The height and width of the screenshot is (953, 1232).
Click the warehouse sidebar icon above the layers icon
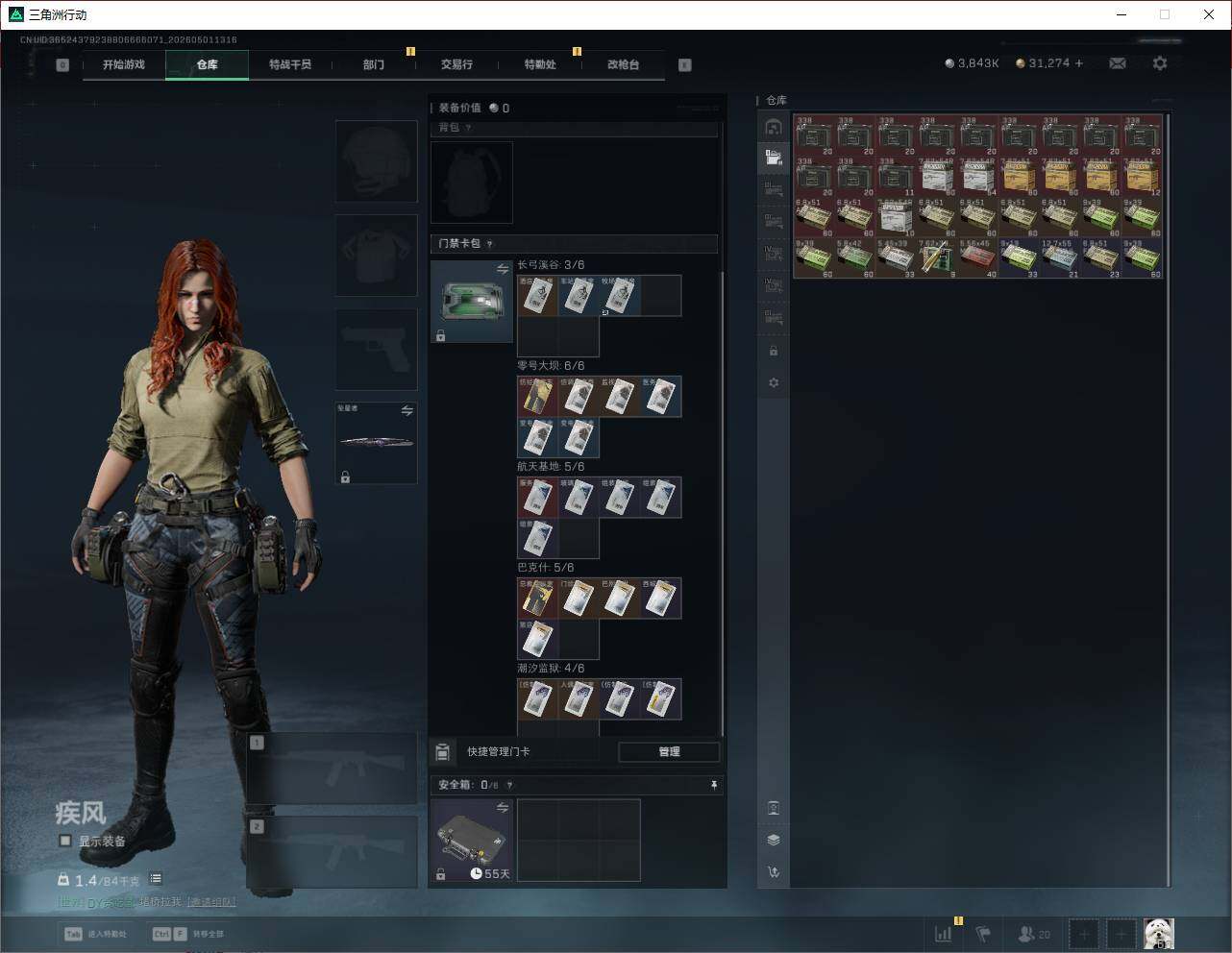774,808
